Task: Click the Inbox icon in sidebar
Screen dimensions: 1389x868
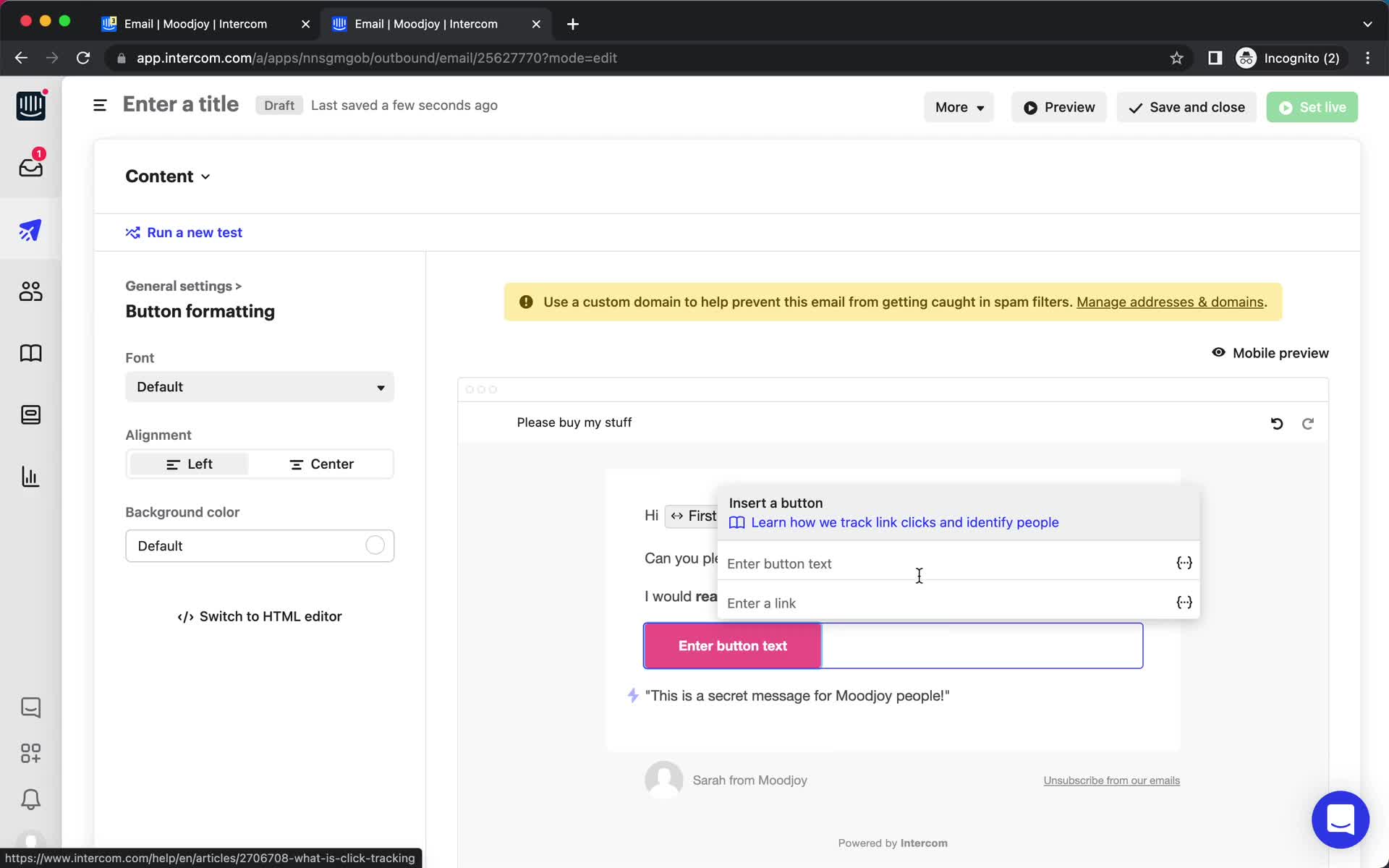Action: 30,166
